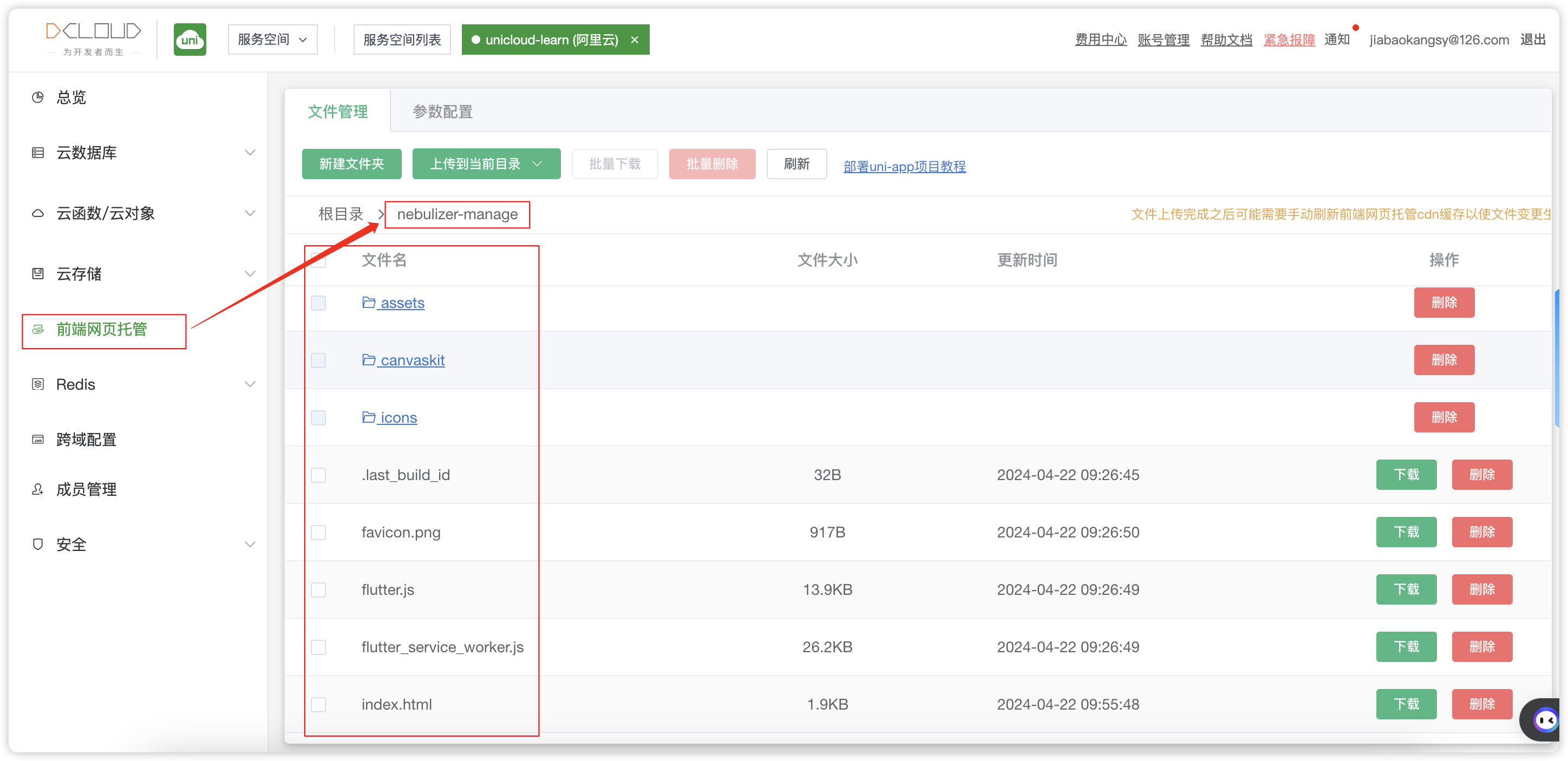Click the 云数据库 database icon
Viewport: 1568px width, 761px height.
tap(38, 153)
